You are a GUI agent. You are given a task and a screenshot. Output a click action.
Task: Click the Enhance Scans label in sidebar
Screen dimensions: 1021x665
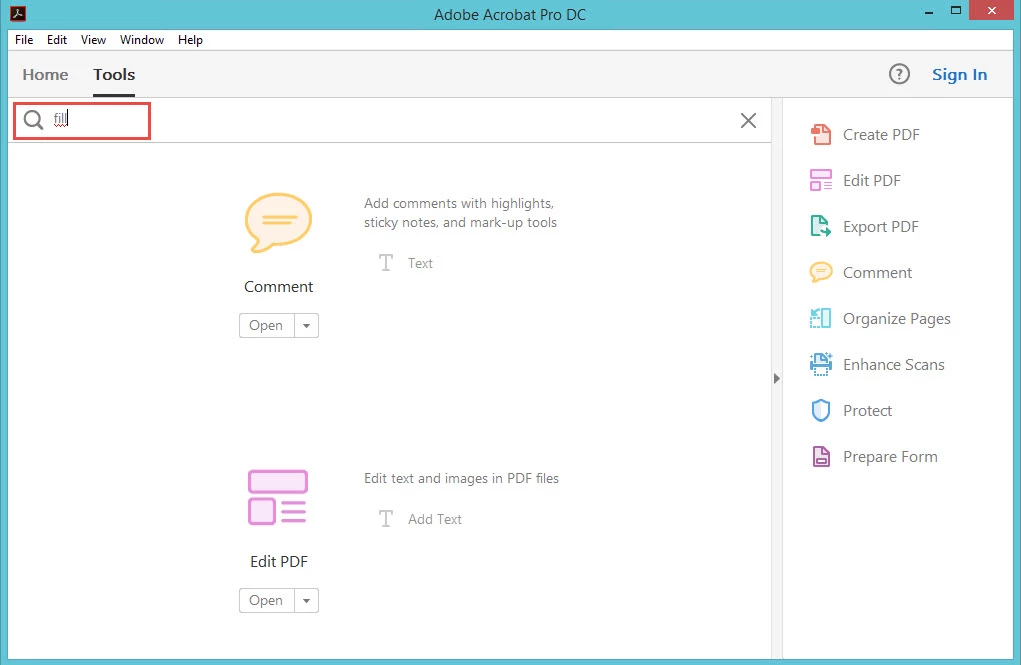(893, 365)
